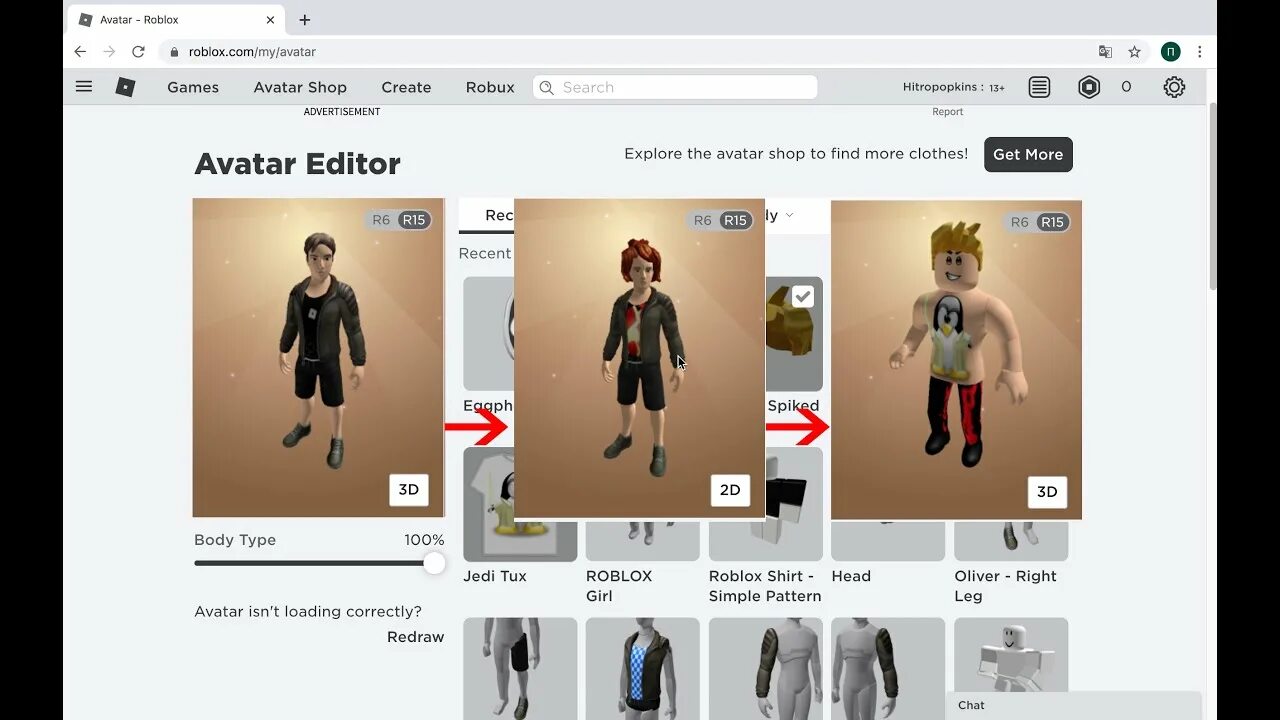Click the Robux balance showing 0

tap(1126, 87)
